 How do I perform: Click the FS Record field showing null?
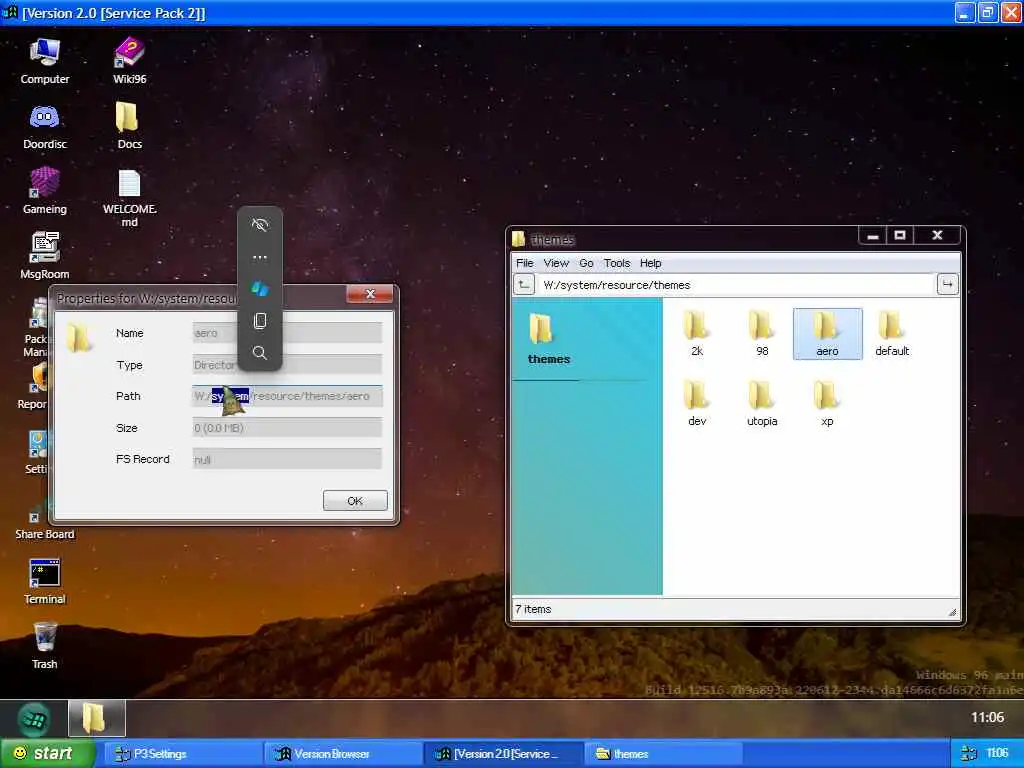[287, 459]
